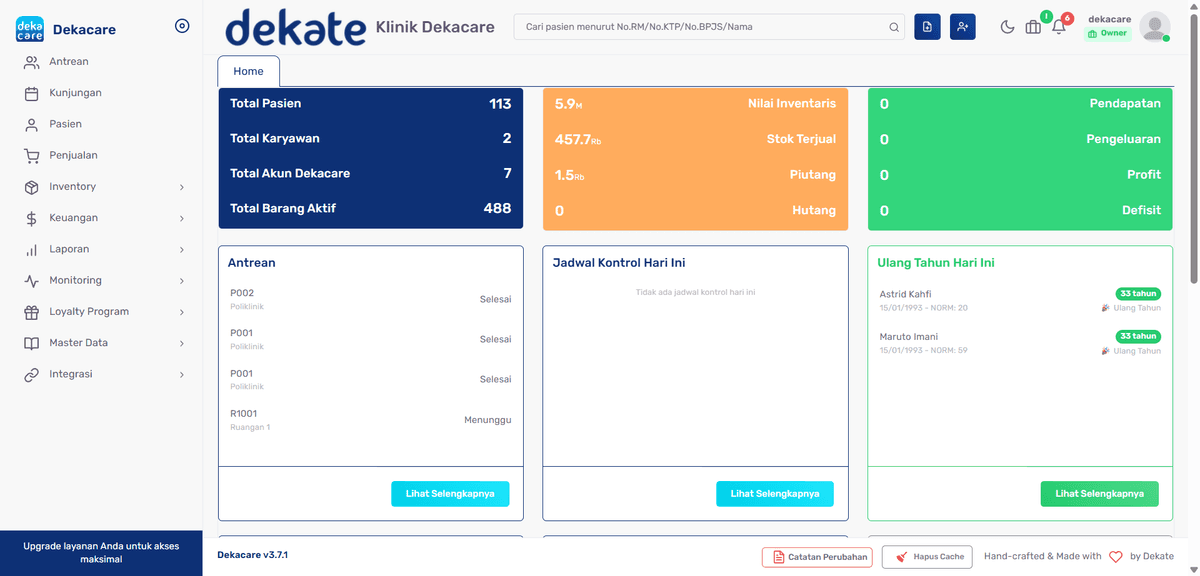This screenshot has height=576, width=1200.
Task: Open Catatan Perubahan in the footer
Action: pos(817,556)
